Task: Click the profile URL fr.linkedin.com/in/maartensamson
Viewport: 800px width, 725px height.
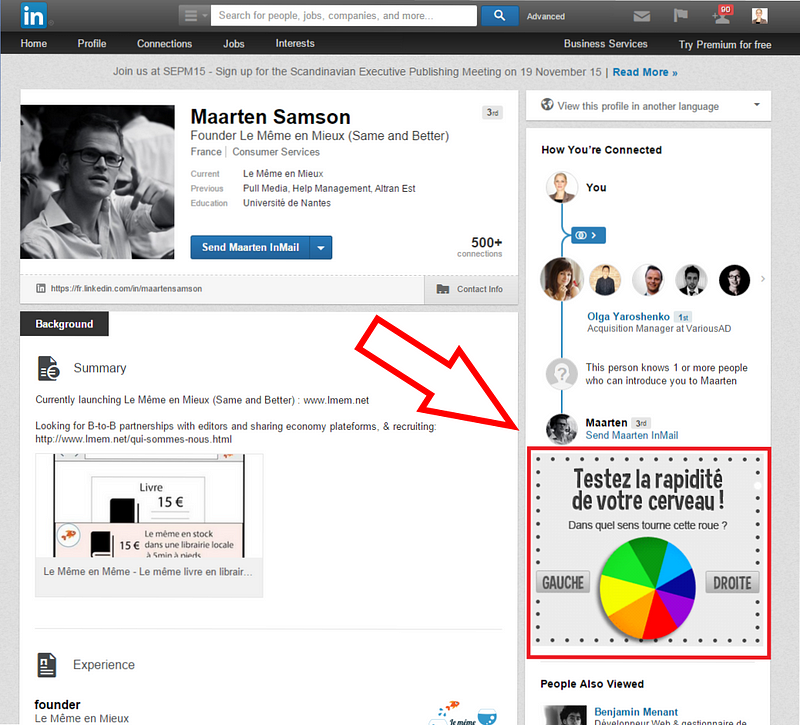Action: [x=126, y=289]
